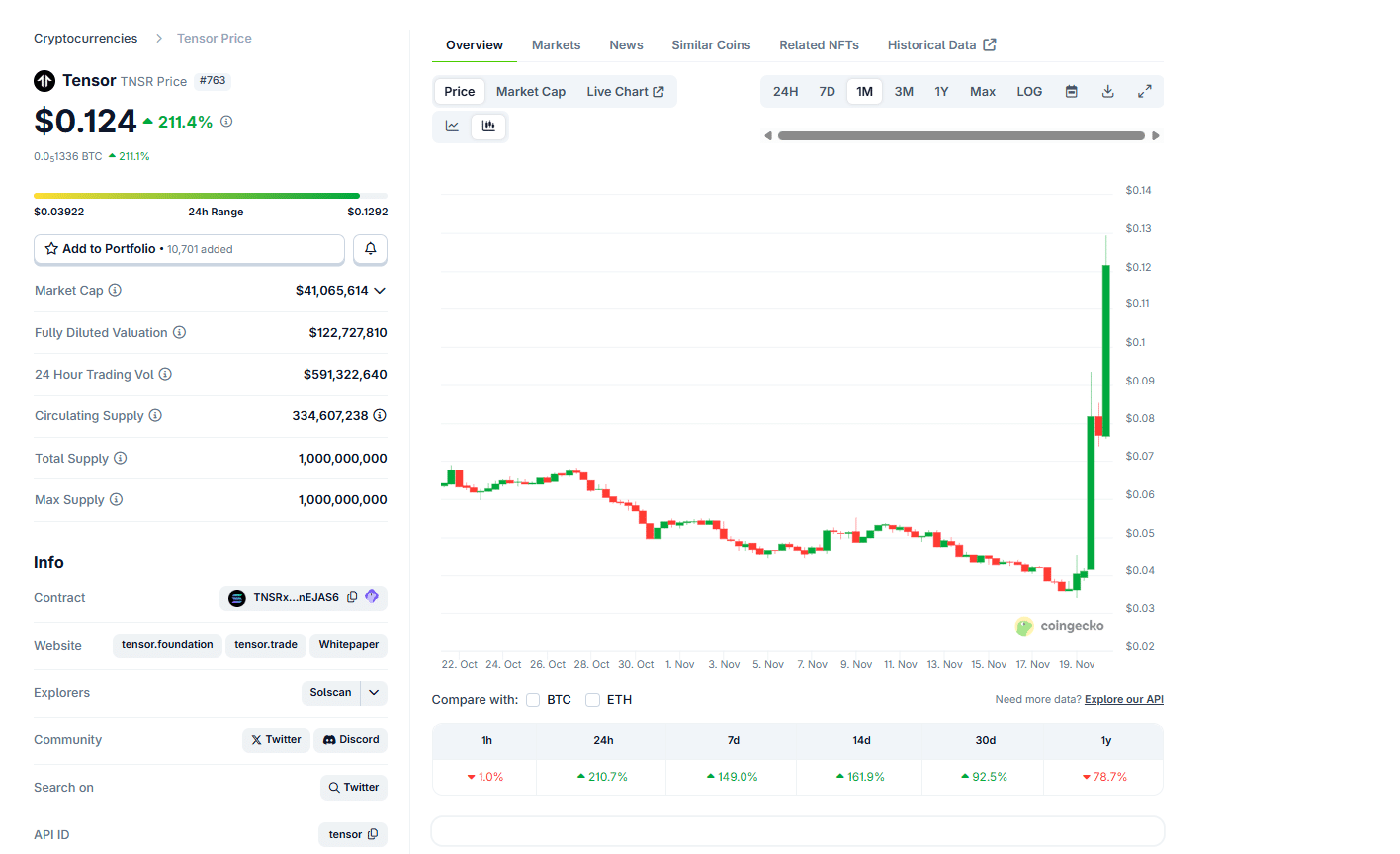This screenshot has width=1400, height=854.
Task: Click the chart's horizontal scrollbar
Action: point(959,135)
